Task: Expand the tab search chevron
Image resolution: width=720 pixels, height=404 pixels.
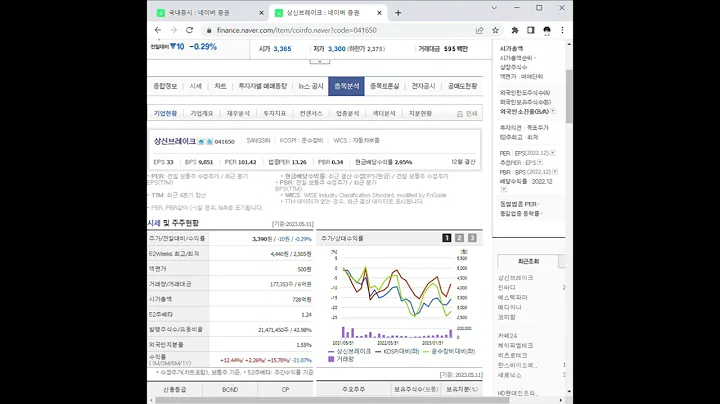Action: tap(494, 8)
